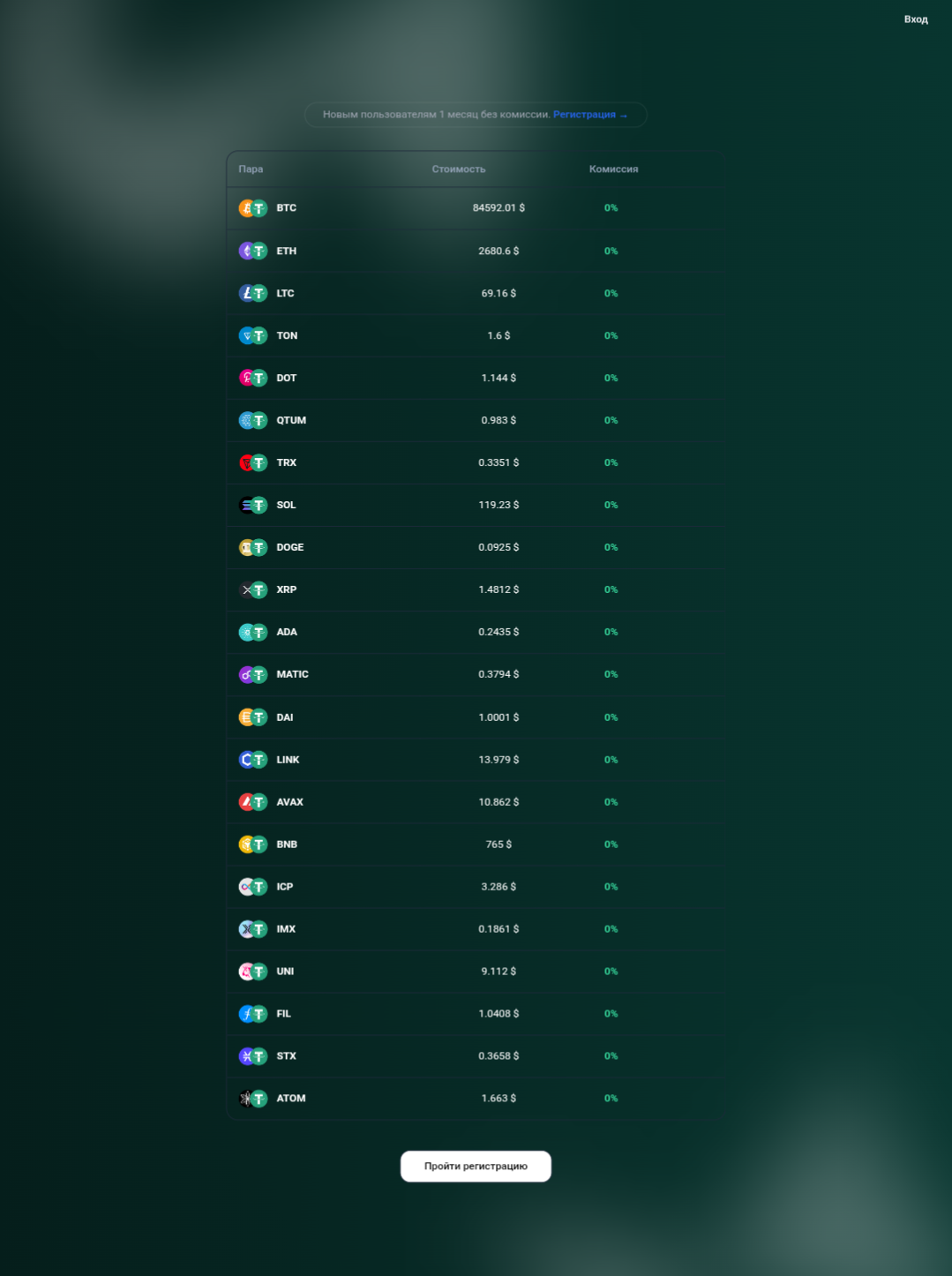Select the AVAX pair icon
Image resolution: width=952 pixels, height=1276 pixels.
[252, 802]
